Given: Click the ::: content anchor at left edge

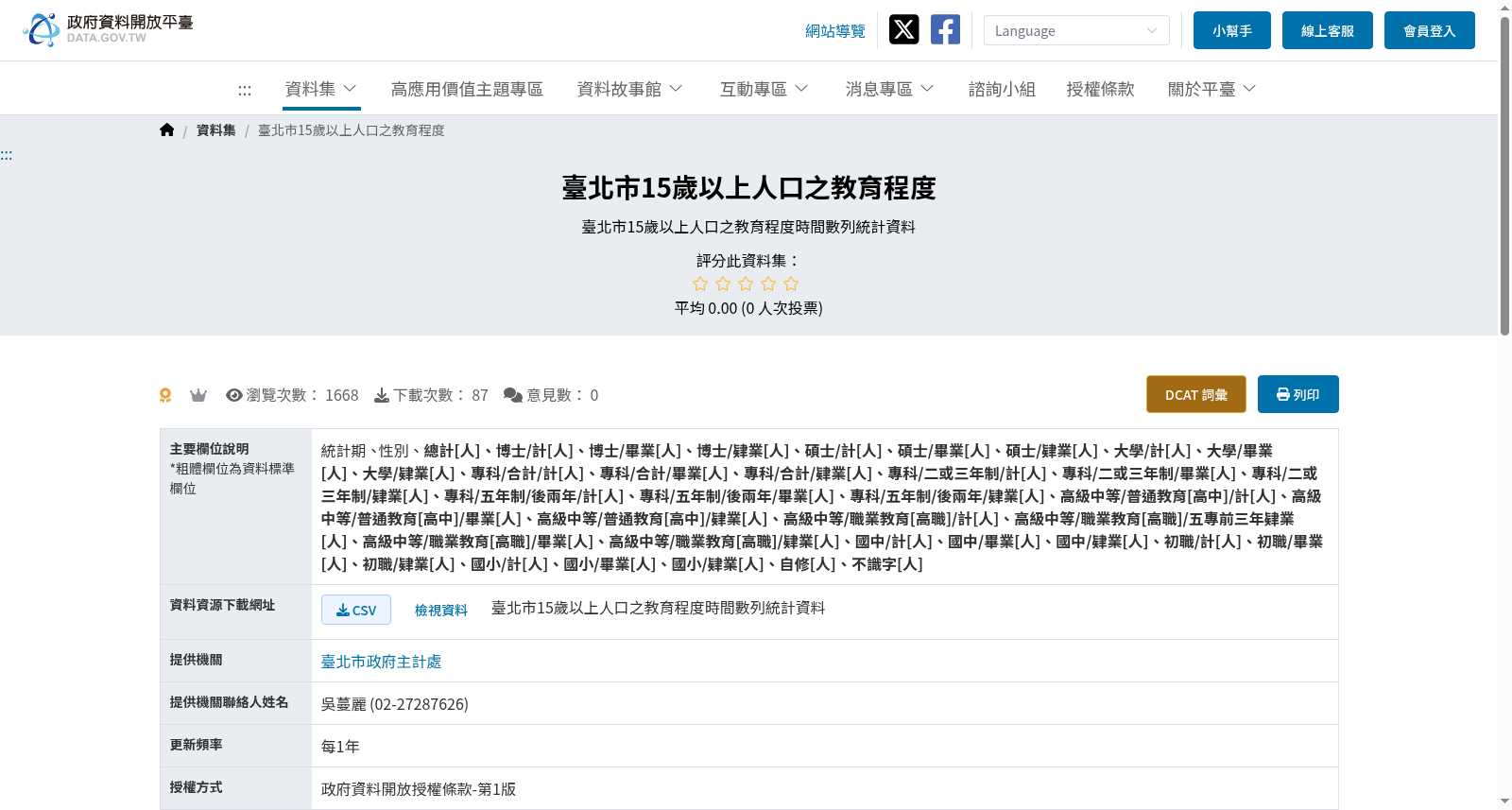Looking at the screenshot, I should 7,155.
